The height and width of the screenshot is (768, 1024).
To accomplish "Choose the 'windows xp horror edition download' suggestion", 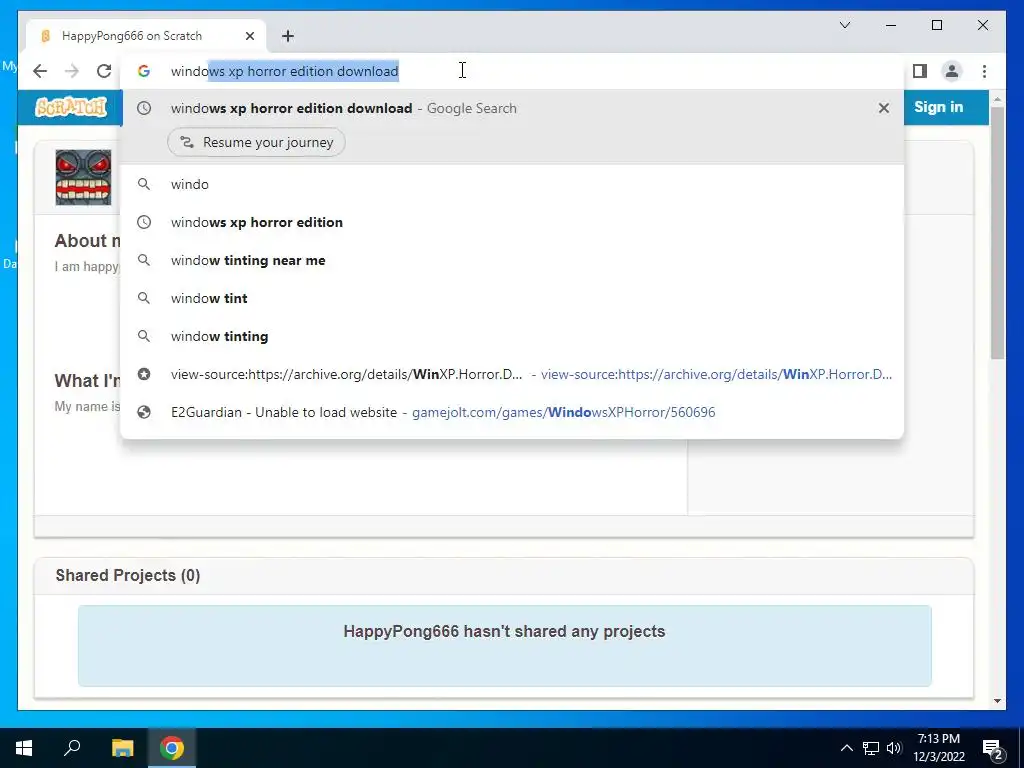I will (513, 108).
